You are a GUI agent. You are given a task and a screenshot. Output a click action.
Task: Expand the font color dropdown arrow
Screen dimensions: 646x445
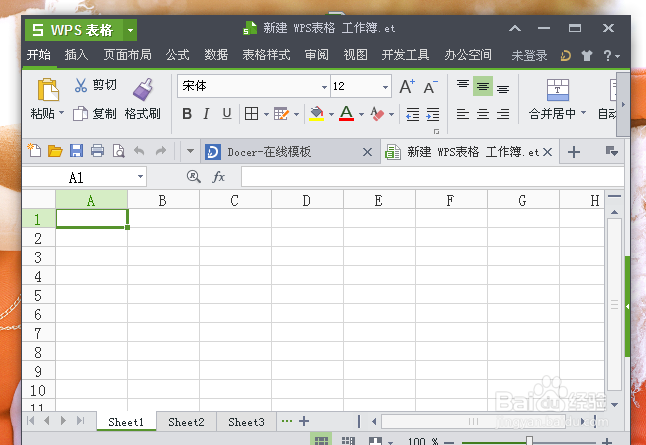[x=361, y=114]
